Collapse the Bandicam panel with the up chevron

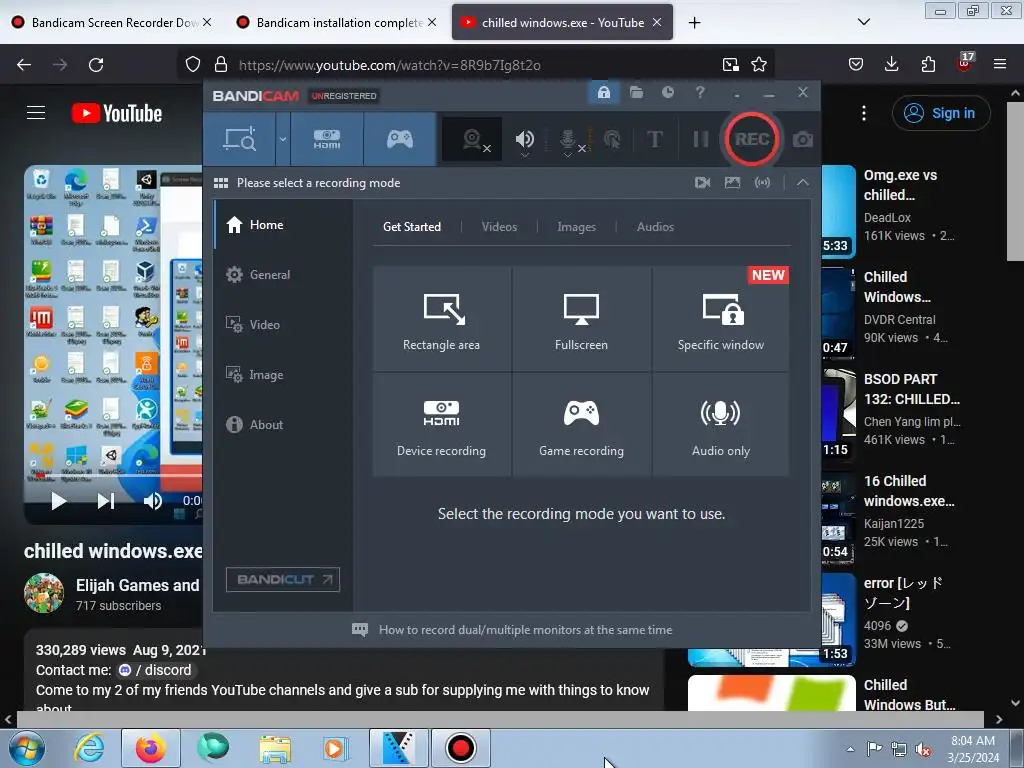point(803,183)
